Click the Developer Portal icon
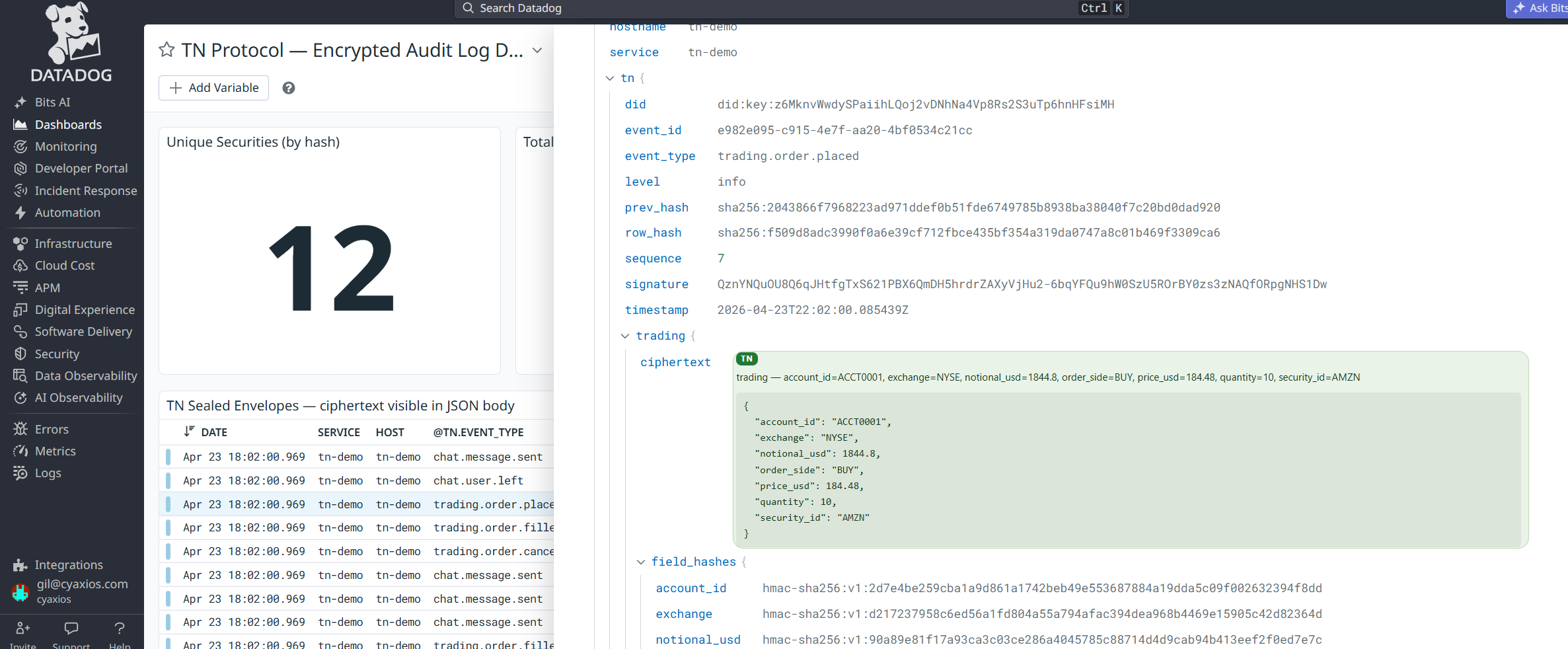Screen dimensions: 1568x649 tap(20, 169)
